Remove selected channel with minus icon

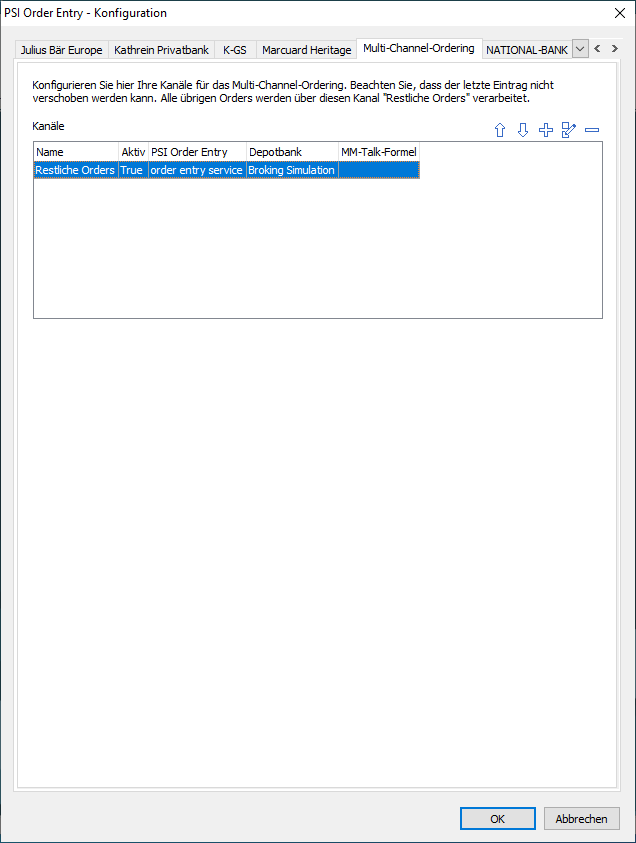[x=592, y=131]
